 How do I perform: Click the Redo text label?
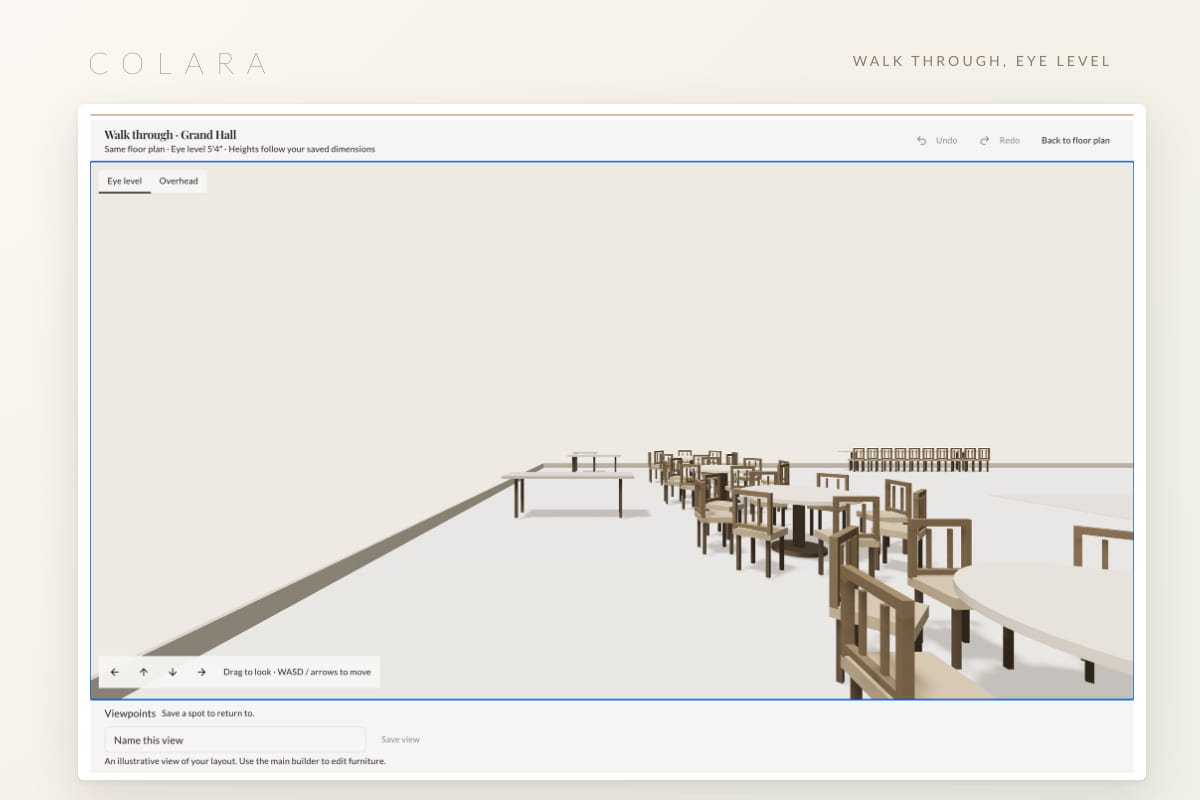click(1010, 141)
